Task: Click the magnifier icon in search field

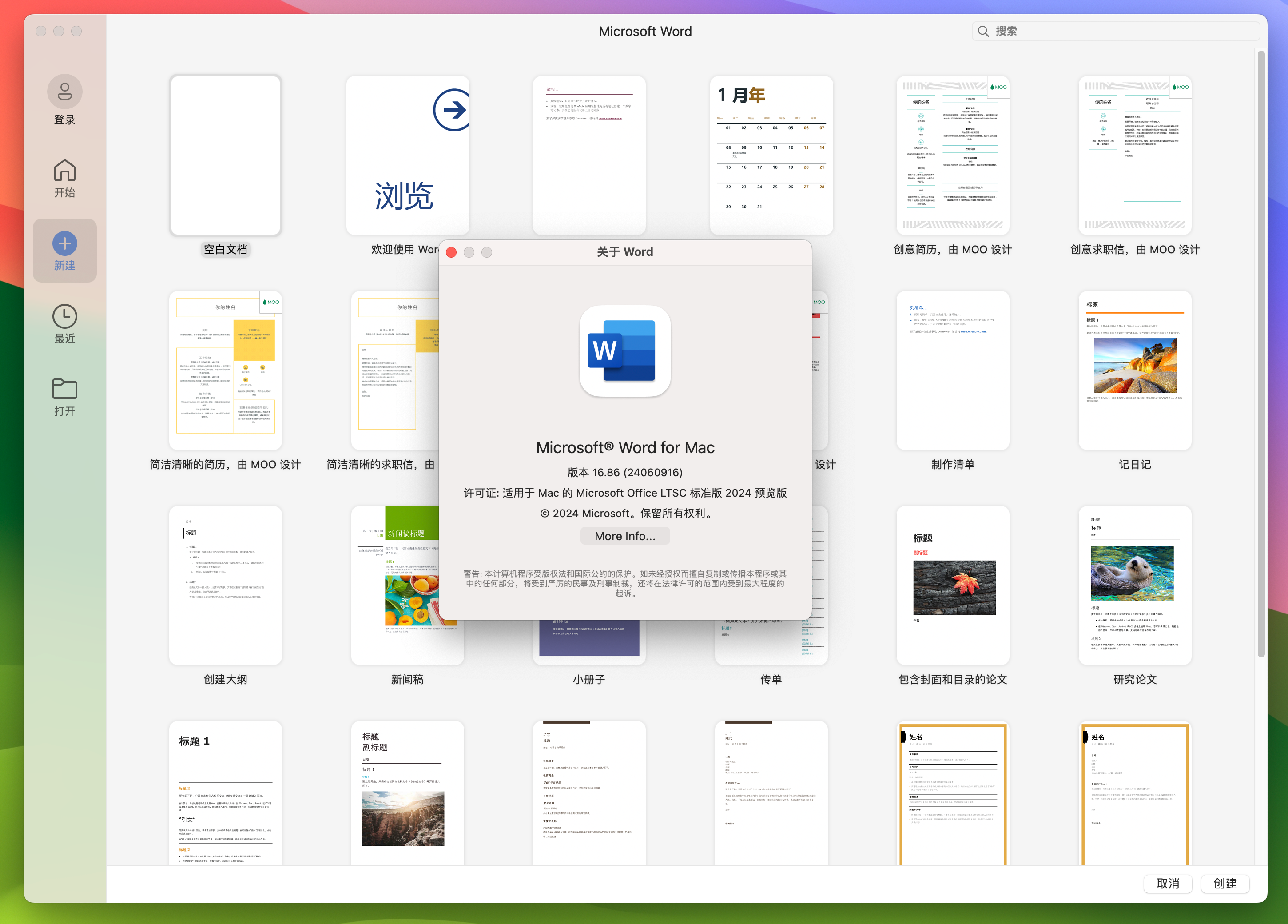Action: (984, 31)
